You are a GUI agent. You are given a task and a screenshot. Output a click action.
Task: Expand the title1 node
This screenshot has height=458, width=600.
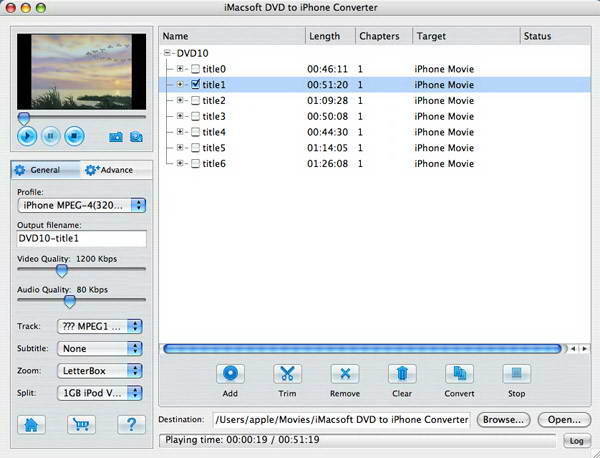pos(180,84)
